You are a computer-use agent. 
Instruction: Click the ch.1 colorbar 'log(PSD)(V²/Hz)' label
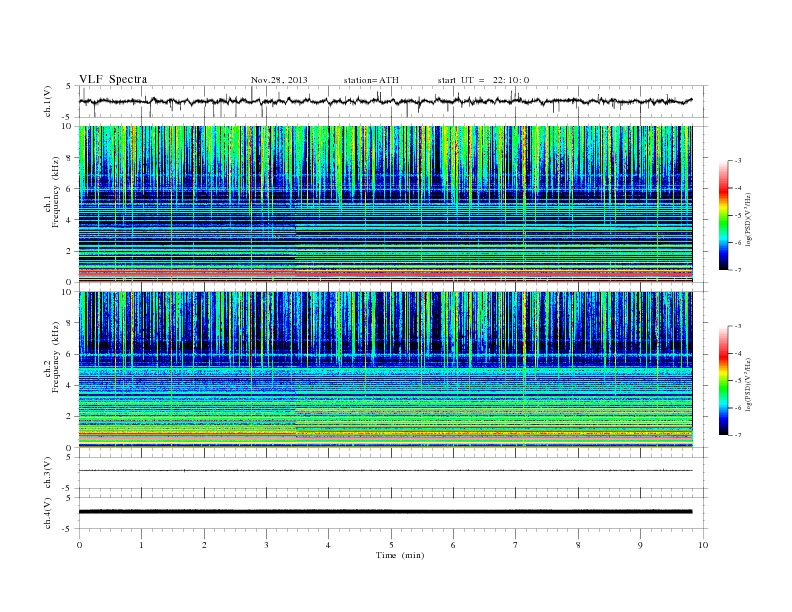click(x=749, y=220)
